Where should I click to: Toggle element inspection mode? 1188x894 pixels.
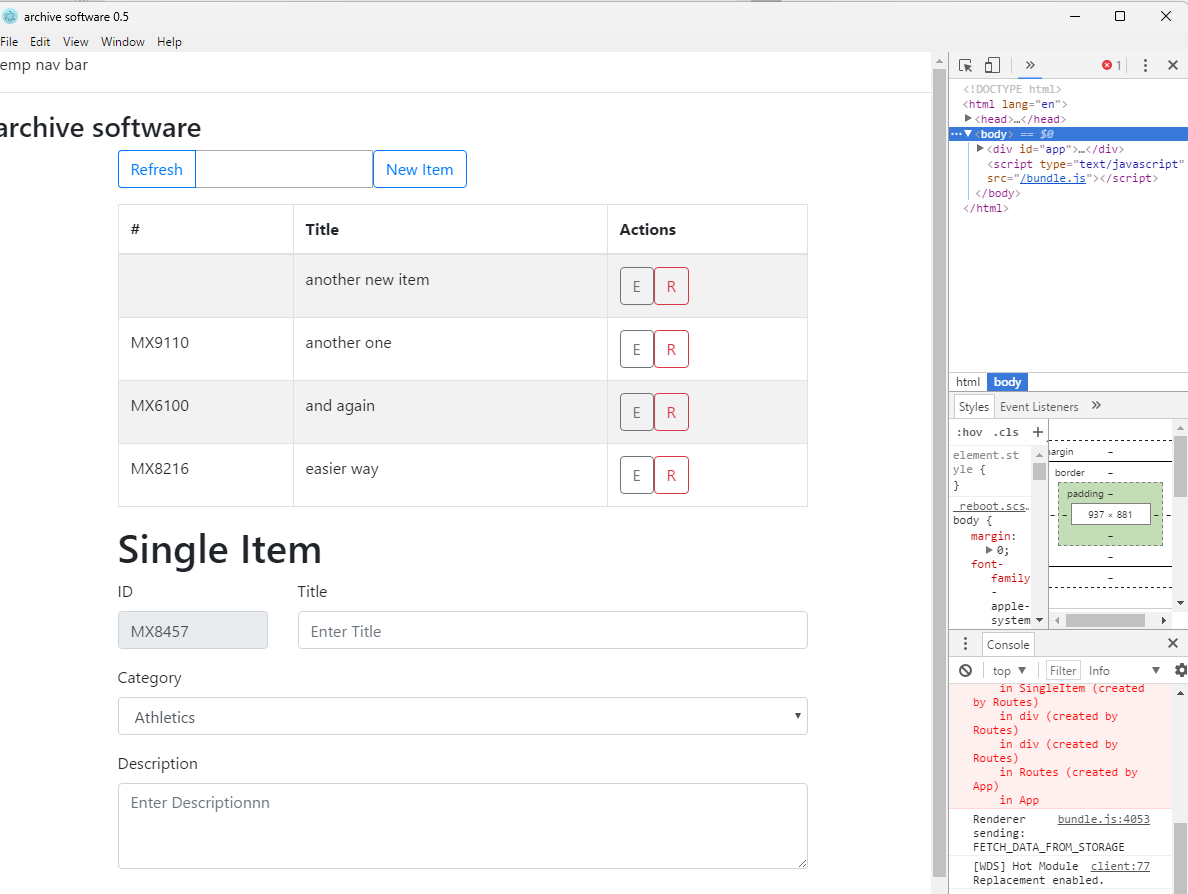[x=964, y=64]
